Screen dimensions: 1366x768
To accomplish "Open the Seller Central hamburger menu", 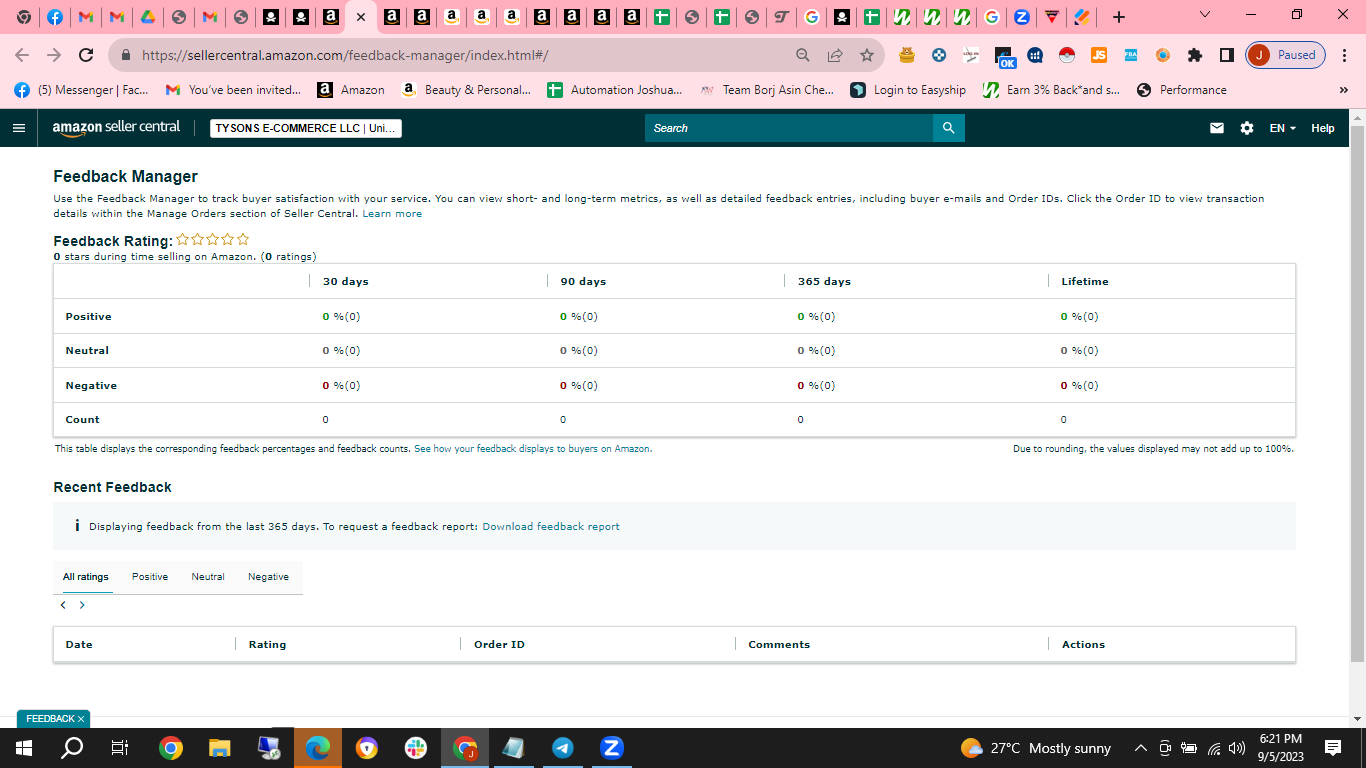I will (18, 128).
